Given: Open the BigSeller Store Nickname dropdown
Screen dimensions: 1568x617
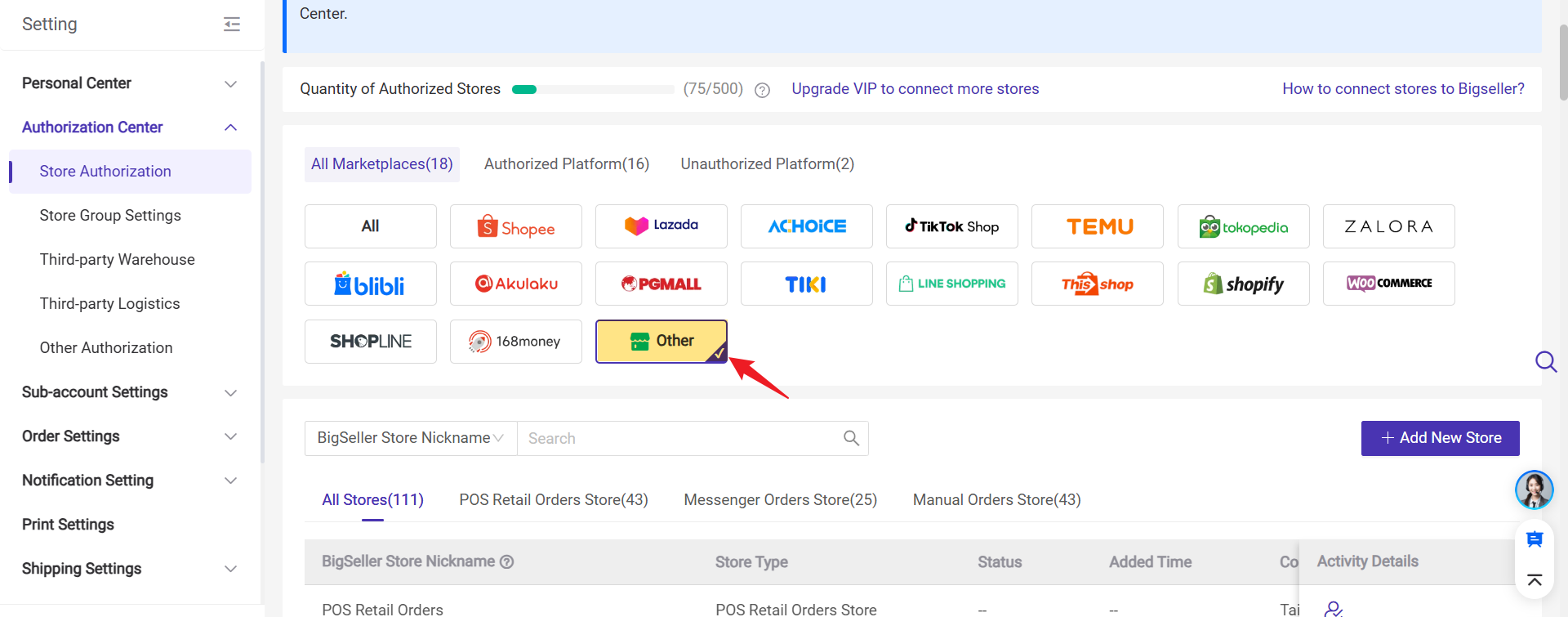Looking at the screenshot, I should [x=411, y=438].
